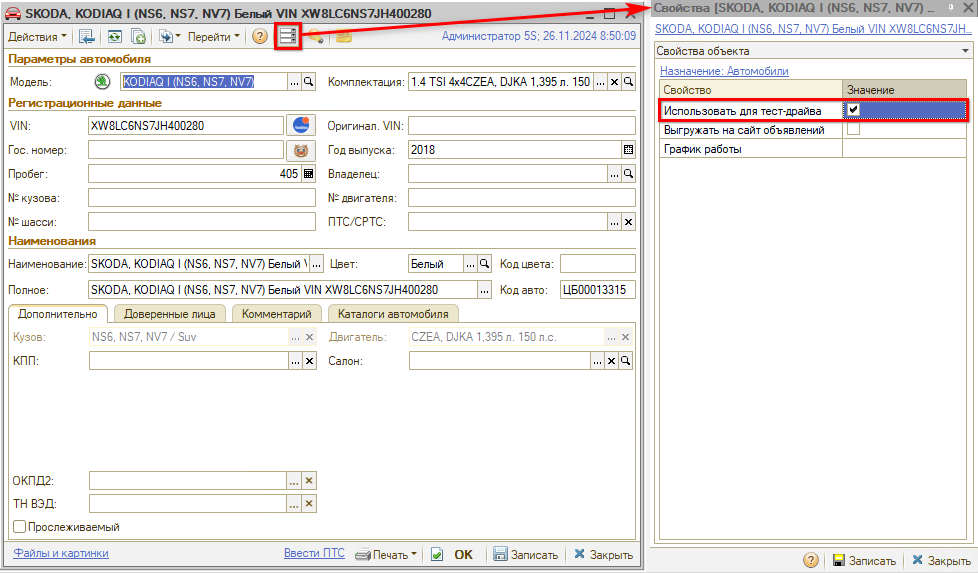Screen dimensions: 978x573
Task: Open Модель selection ellipsis button
Action: (294, 82)
